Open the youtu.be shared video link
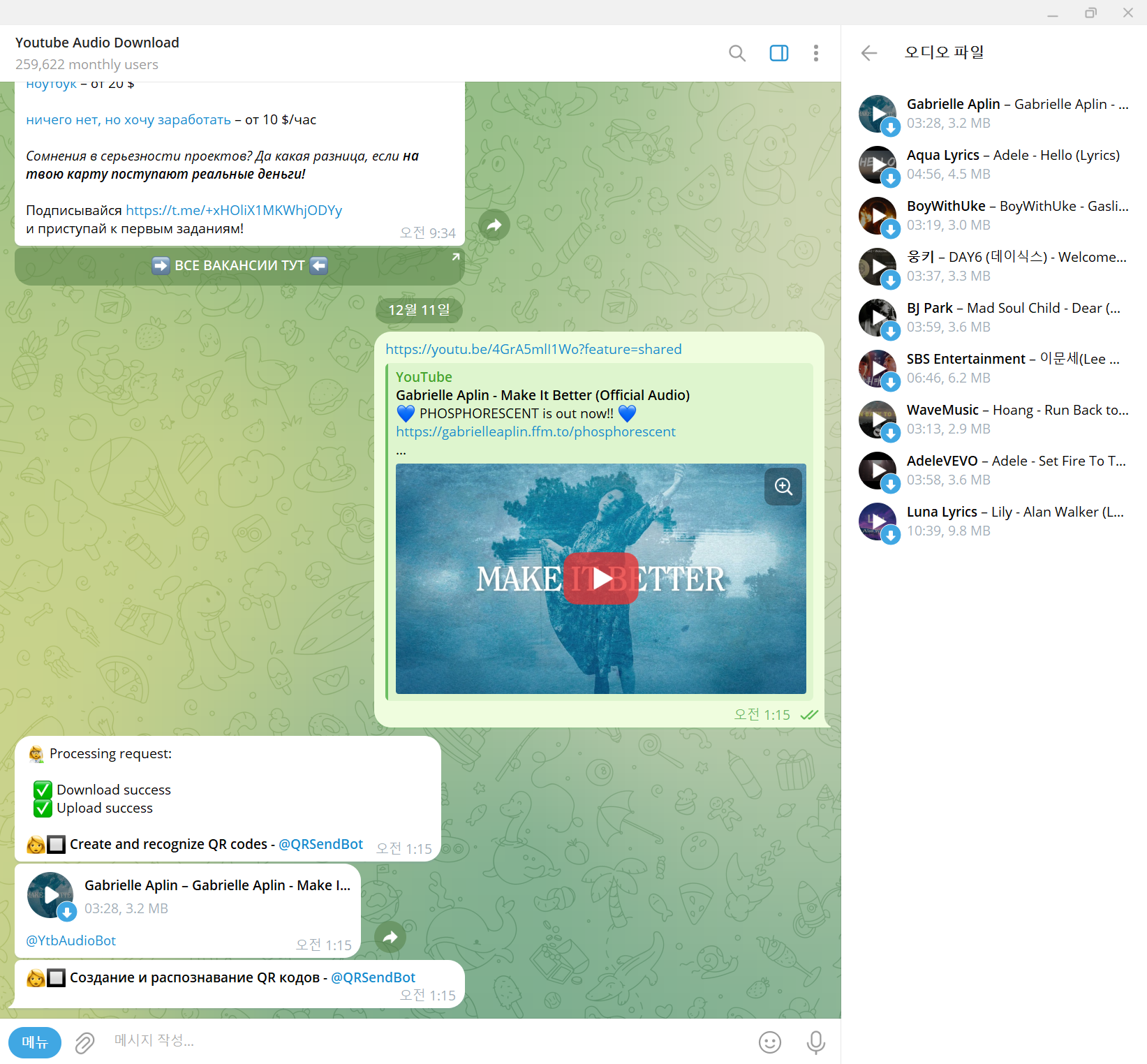The image size is (1147, 1064). click(x=533, y=349)
